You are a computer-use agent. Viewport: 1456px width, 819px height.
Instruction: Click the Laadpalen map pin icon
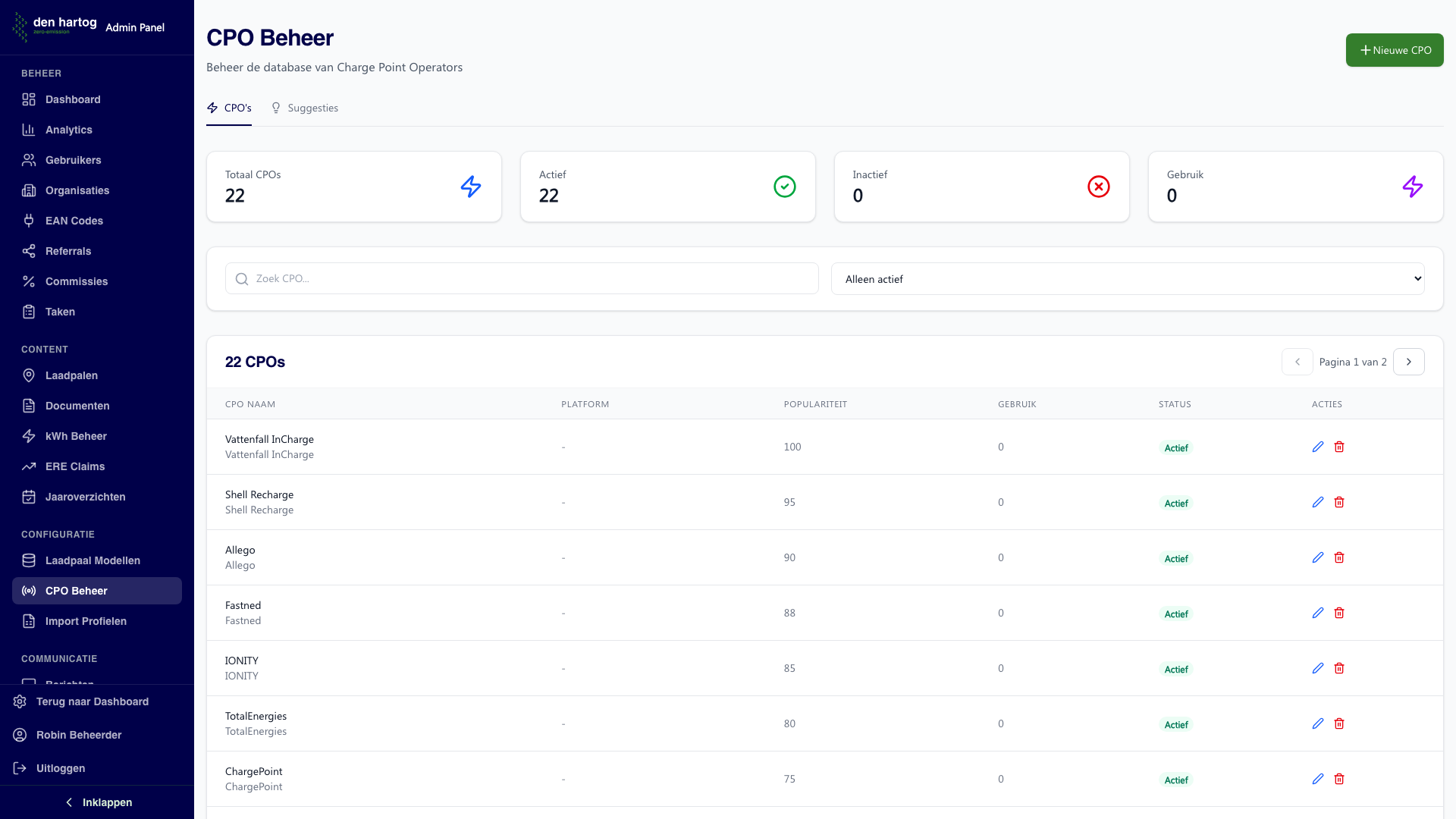click(x=29, y=375)
